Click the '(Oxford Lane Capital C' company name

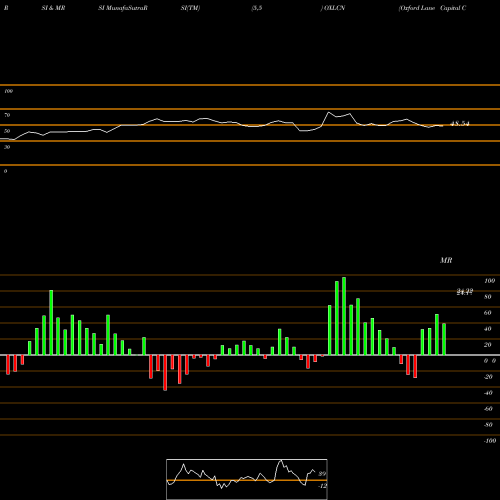(432, 8)
